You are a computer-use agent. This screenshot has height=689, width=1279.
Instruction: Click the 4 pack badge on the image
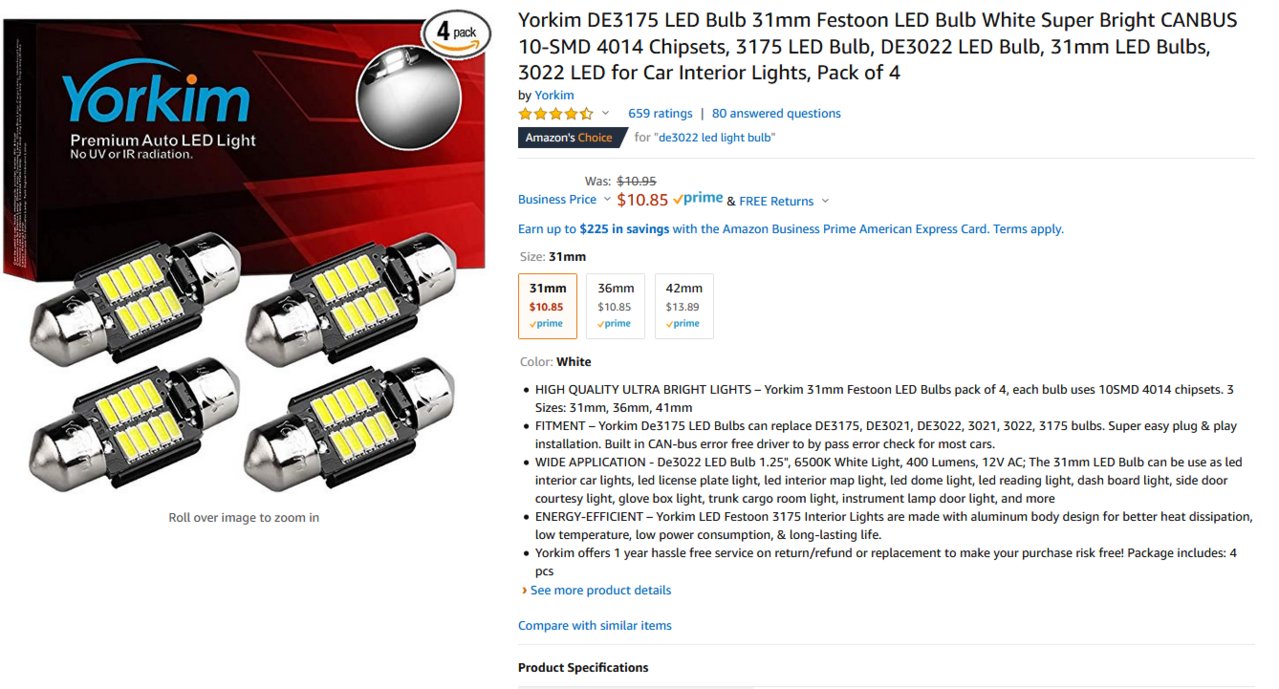pos(458,33)
